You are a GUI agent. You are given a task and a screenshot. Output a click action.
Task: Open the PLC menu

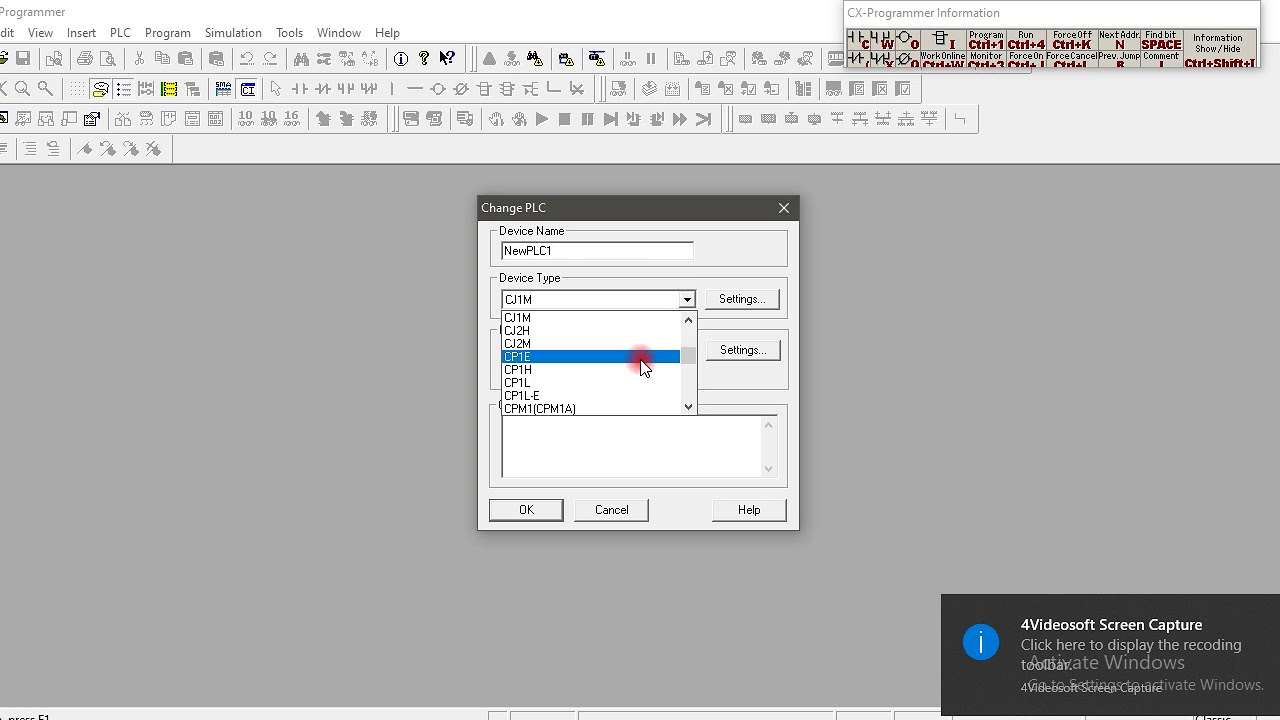(120, 33)
